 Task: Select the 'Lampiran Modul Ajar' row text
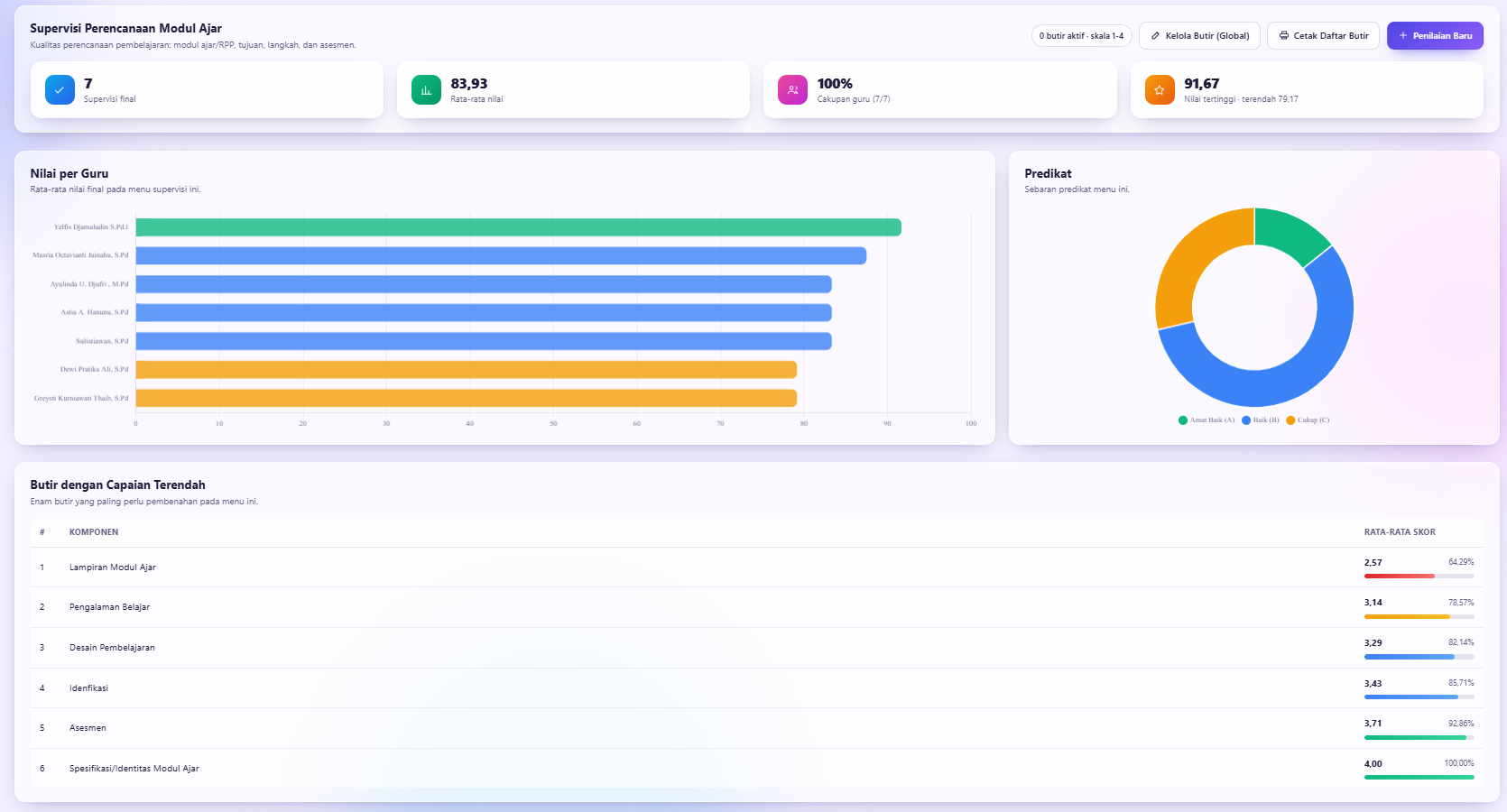pyautogui.click(x=113, y=567)
